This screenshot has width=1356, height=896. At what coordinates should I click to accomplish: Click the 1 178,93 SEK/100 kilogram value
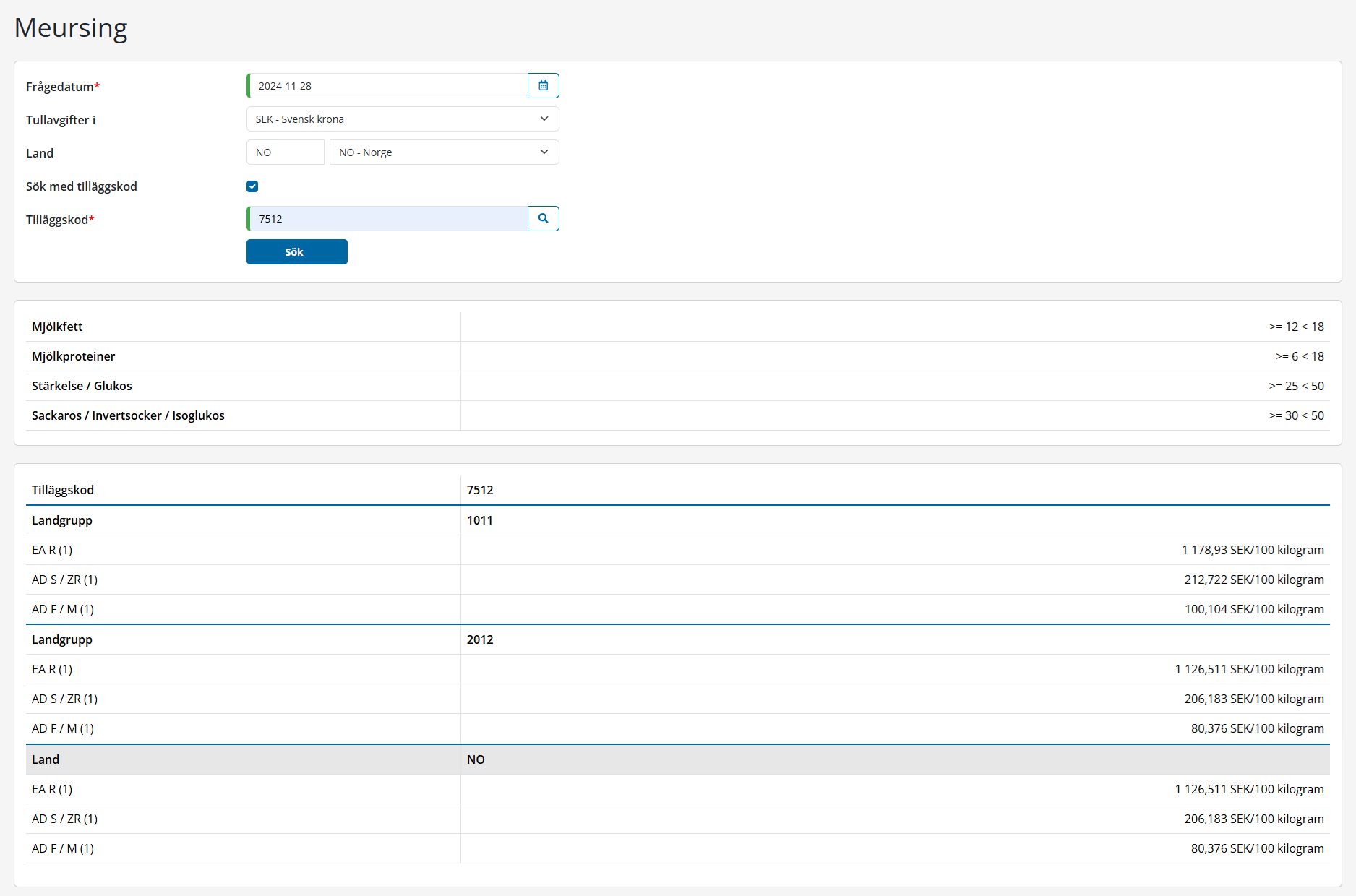coord(1253,550)
